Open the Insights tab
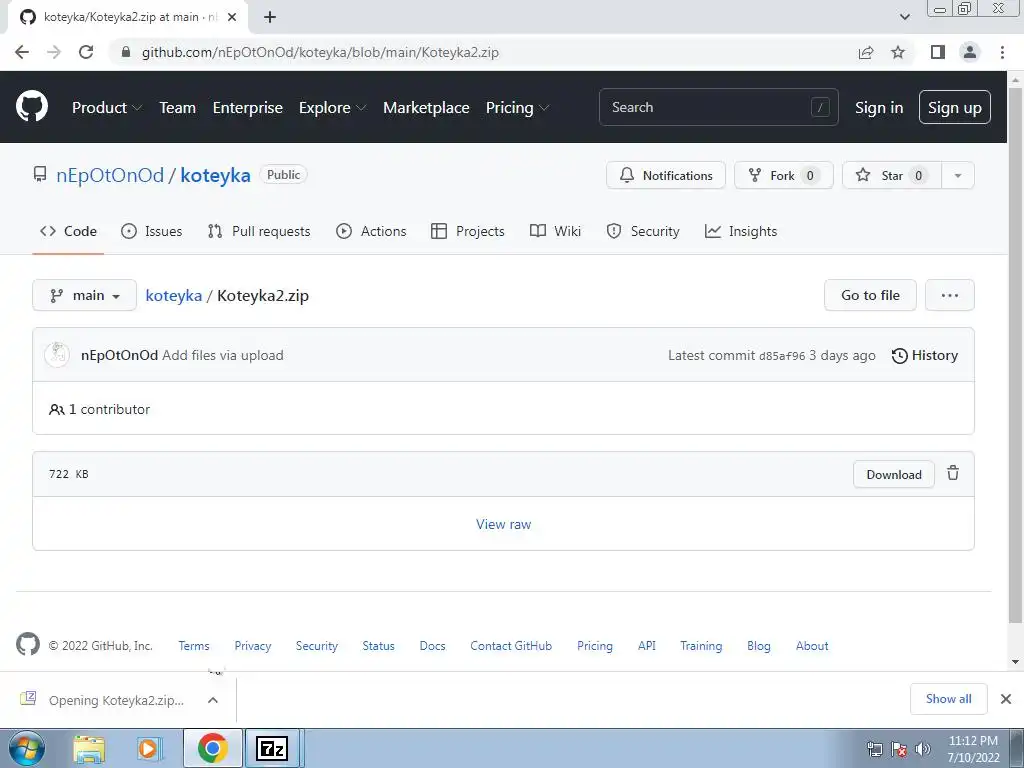 [x=741, y=231]
